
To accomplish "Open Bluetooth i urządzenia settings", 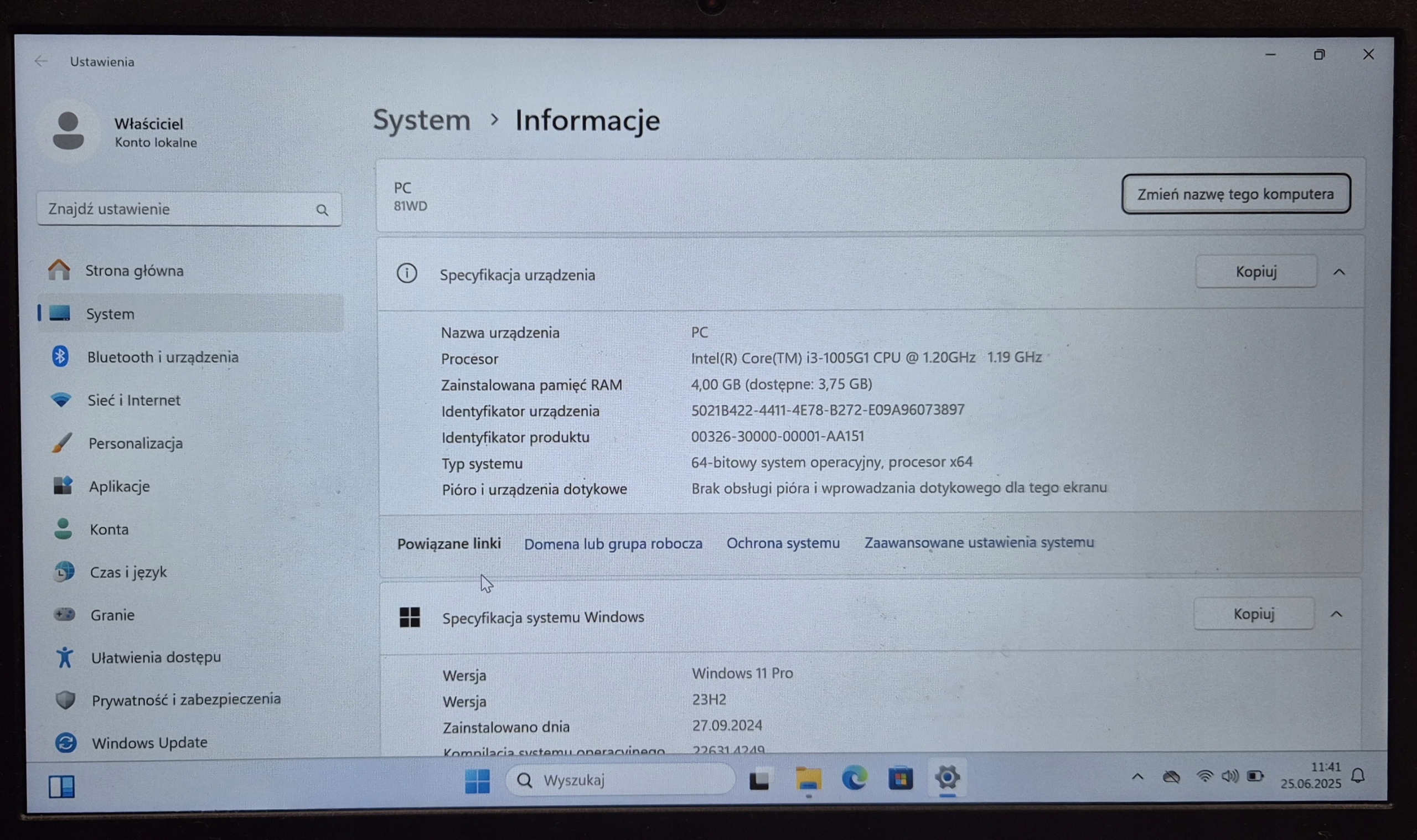I will pyautogui.click(x=163, y=357).
